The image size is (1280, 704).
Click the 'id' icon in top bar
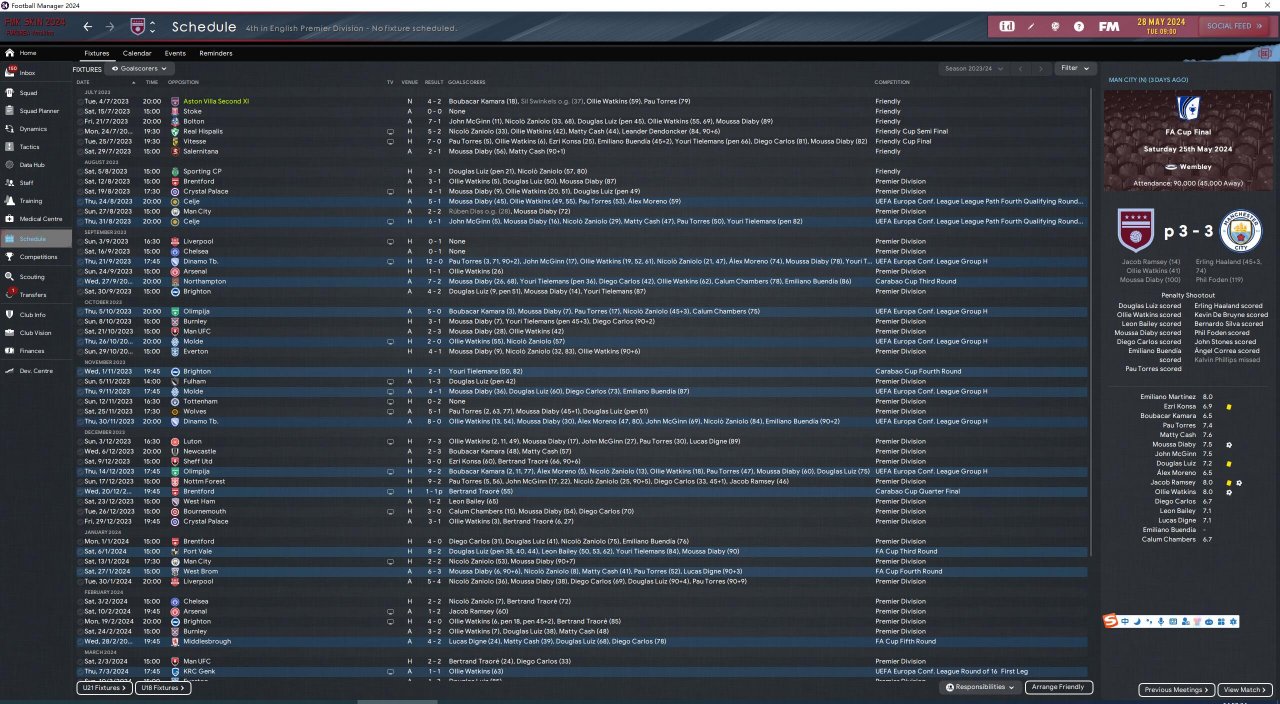1007,26
